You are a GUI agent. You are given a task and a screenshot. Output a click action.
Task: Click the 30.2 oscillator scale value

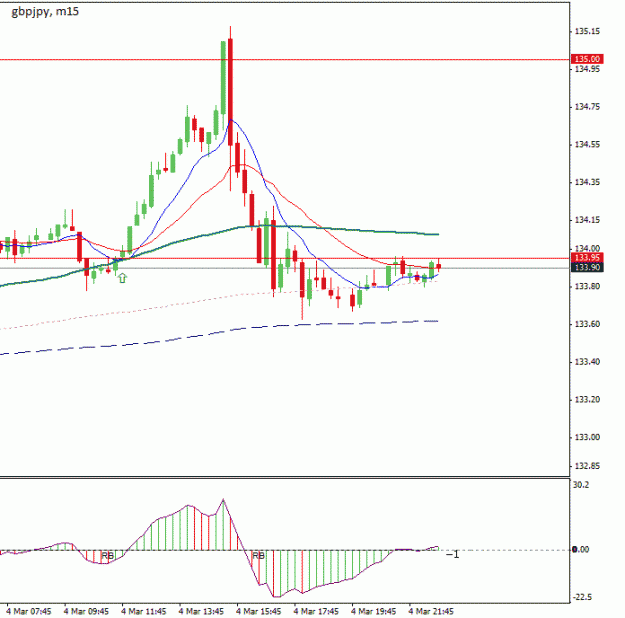[x=580, y=485]
